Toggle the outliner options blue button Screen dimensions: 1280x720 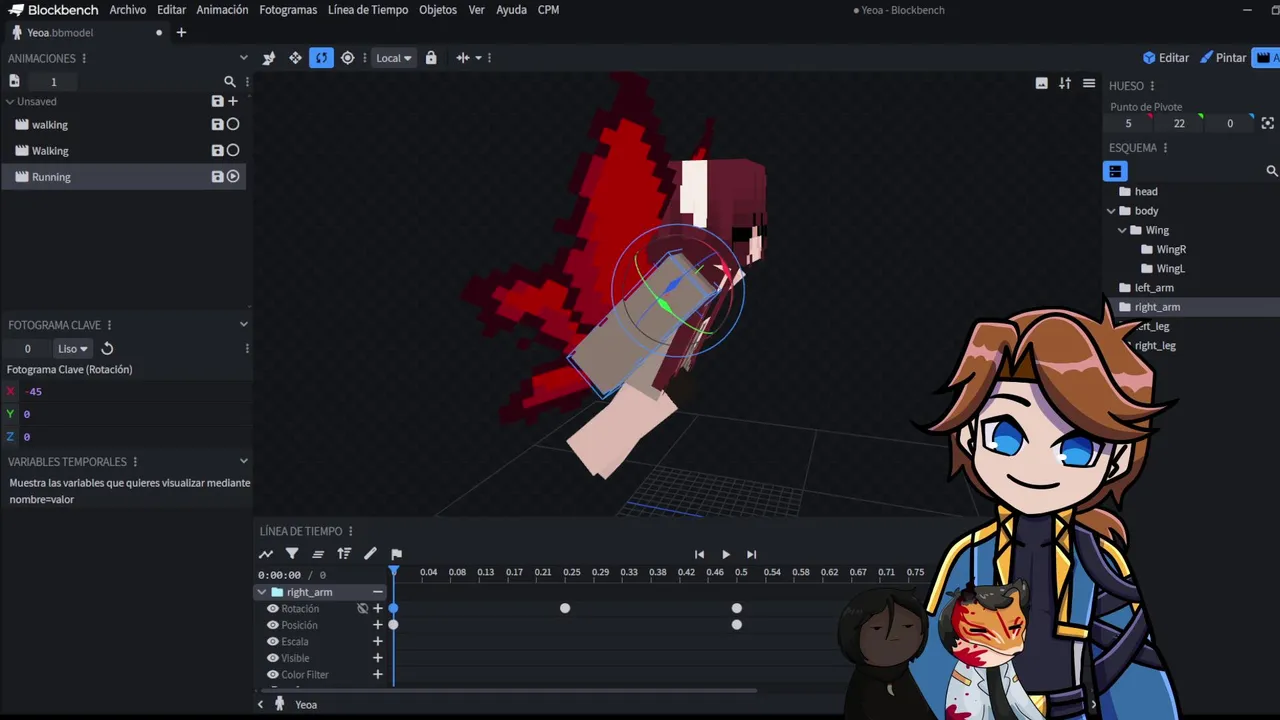coord(1115,171)
